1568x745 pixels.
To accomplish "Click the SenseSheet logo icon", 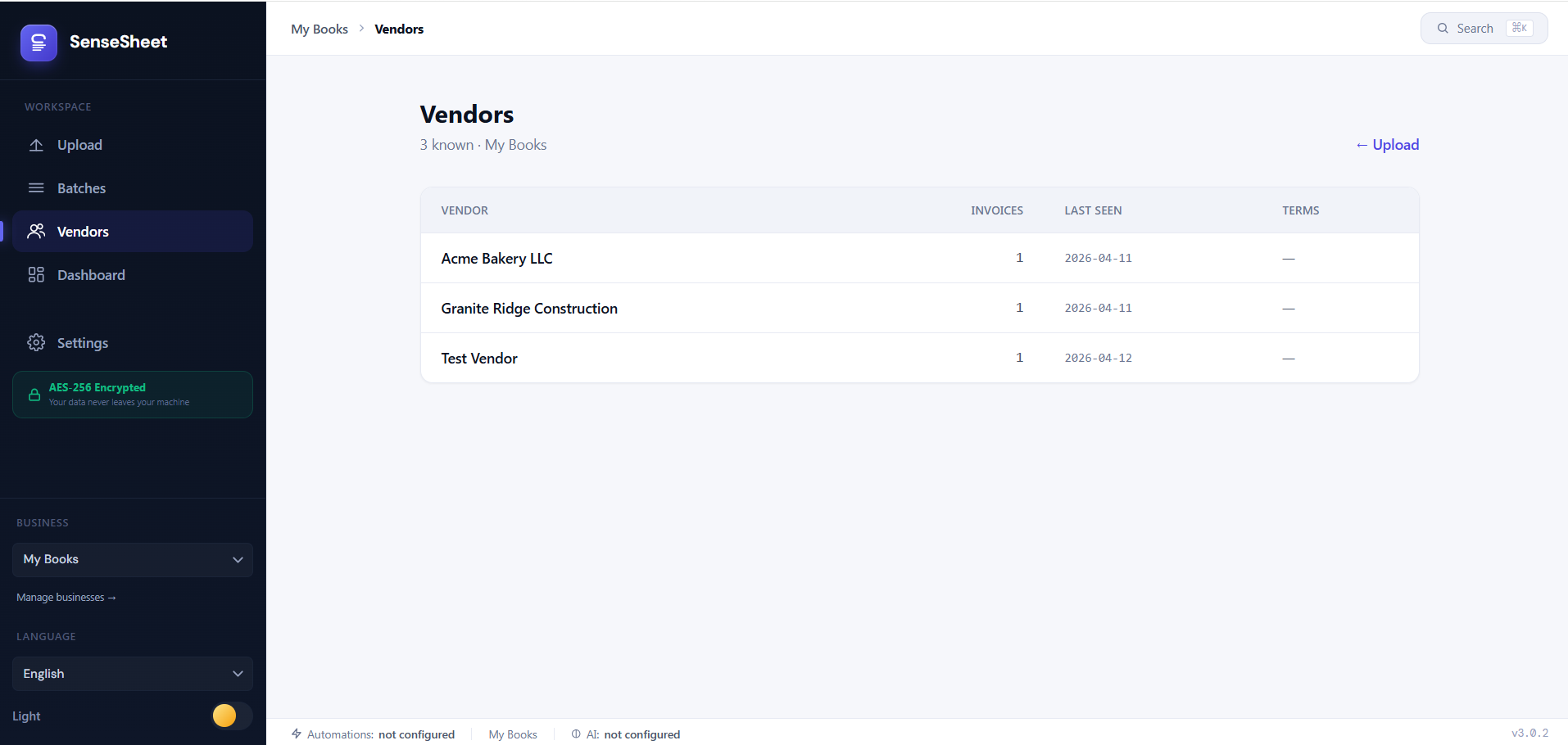I will pos(38,41).
